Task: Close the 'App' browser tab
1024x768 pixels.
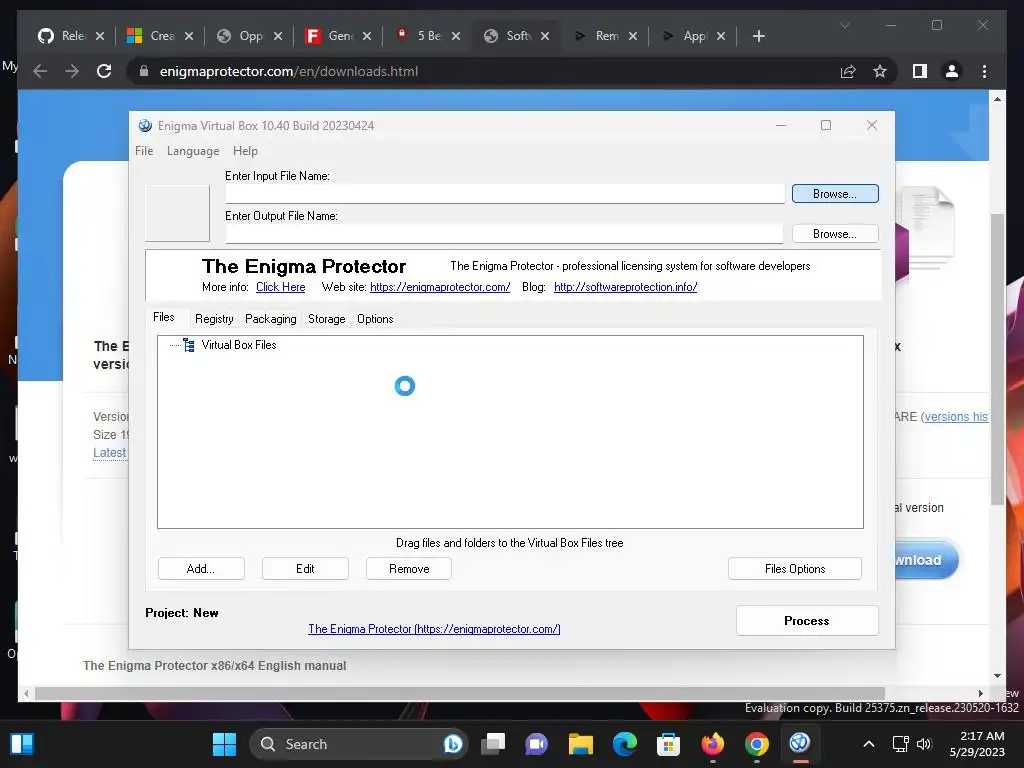Action: 721,36
